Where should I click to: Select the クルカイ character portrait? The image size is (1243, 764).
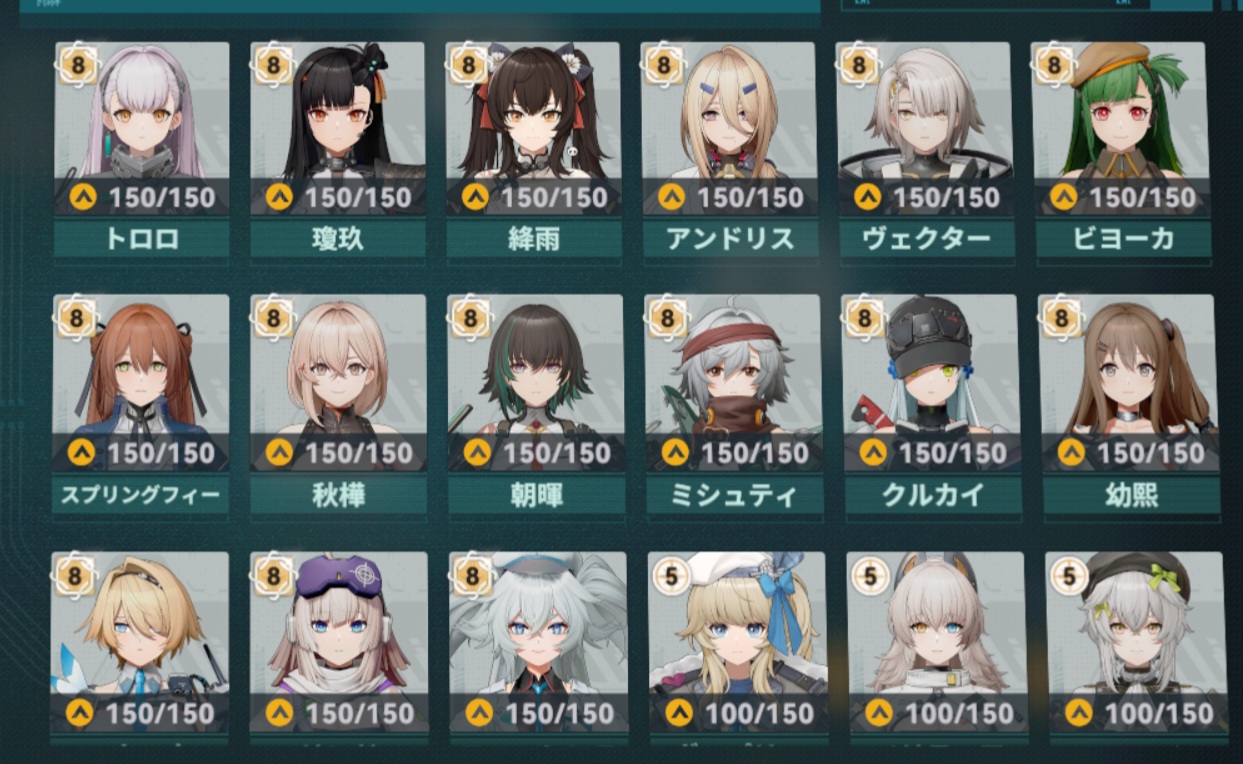pyautogui.click(x=932, y=383)
